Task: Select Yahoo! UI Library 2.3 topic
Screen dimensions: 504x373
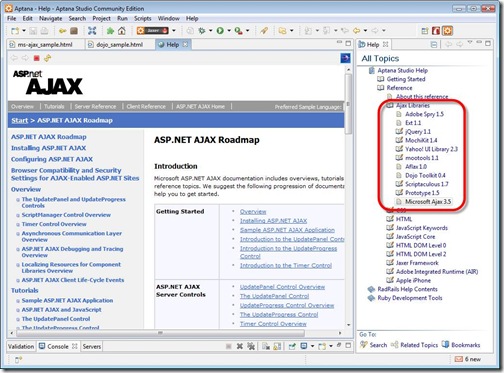Action: pyautogui.click(x=431, y=149)
